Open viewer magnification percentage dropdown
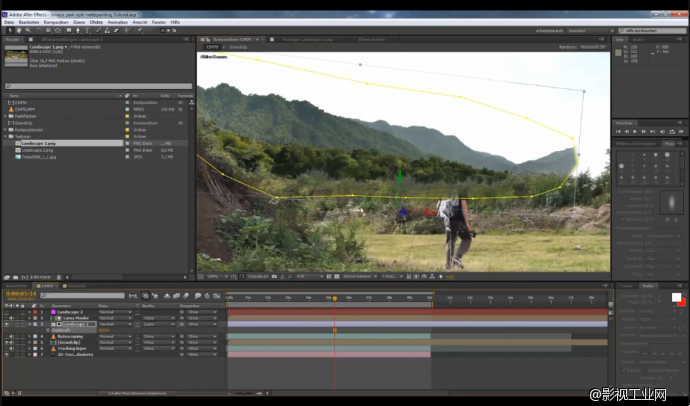Viewport: 690px width, 406px height. point(217,277)
